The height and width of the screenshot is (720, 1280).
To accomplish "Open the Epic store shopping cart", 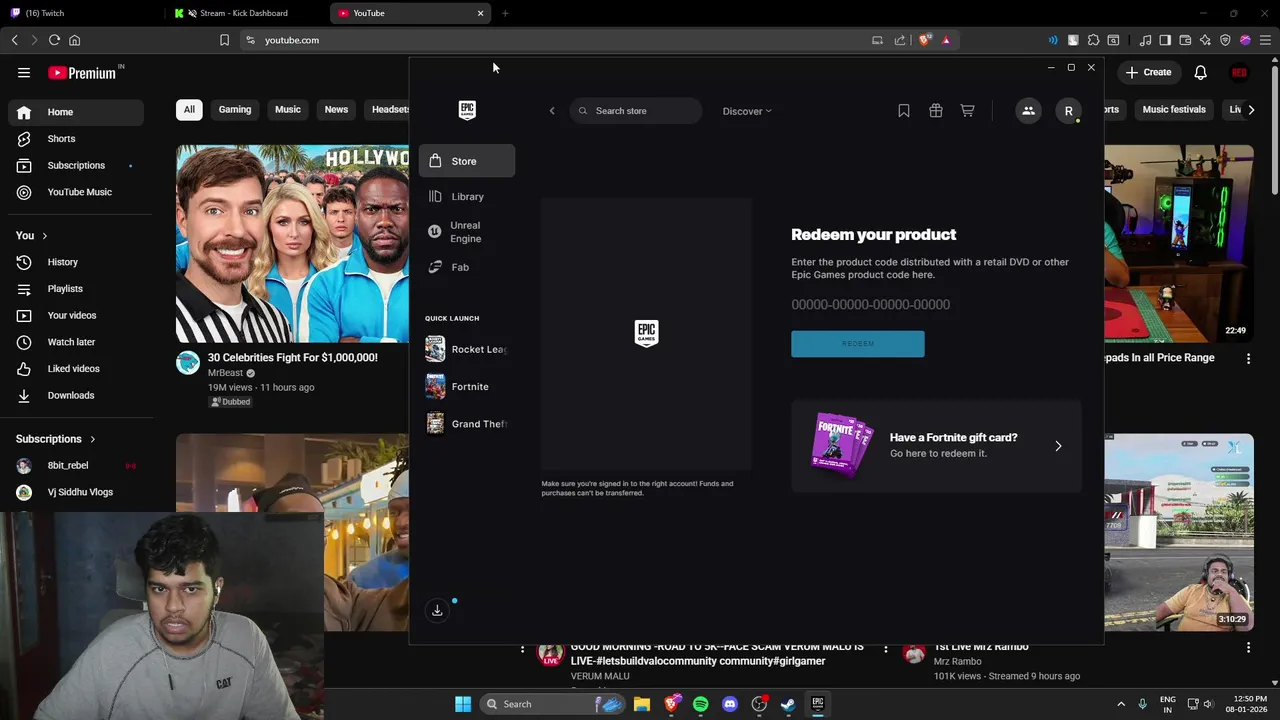I will [967, 111].
